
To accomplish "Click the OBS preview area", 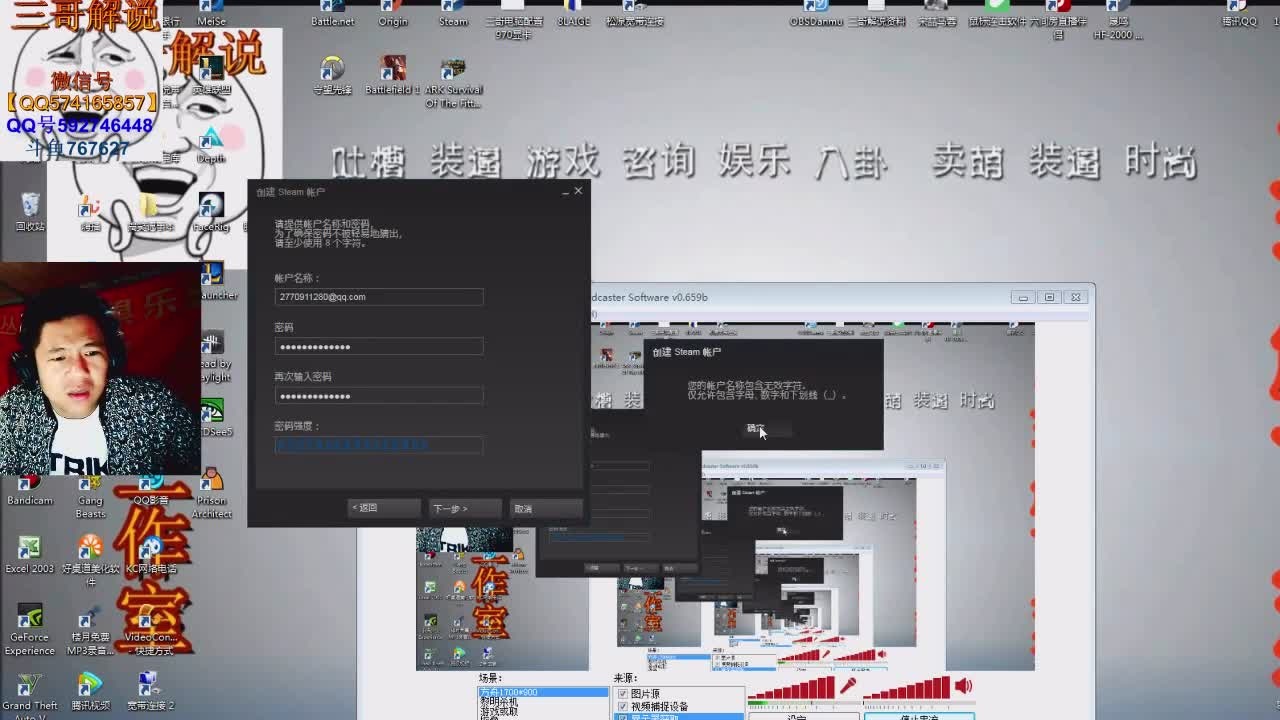I will click(x=725, y=495).
